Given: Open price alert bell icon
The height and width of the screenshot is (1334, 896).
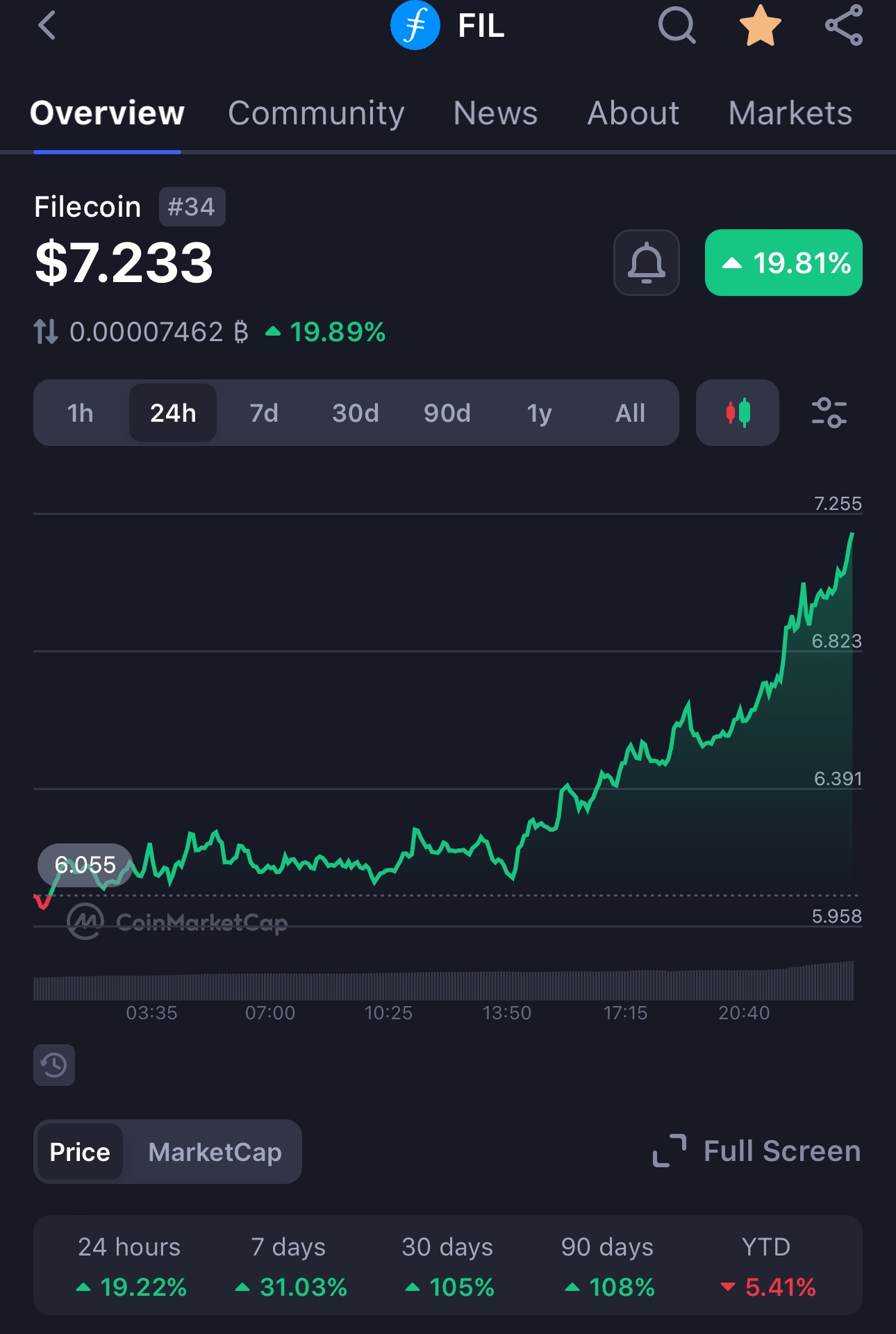Looking at the screenshot, I should pos(646,263).
